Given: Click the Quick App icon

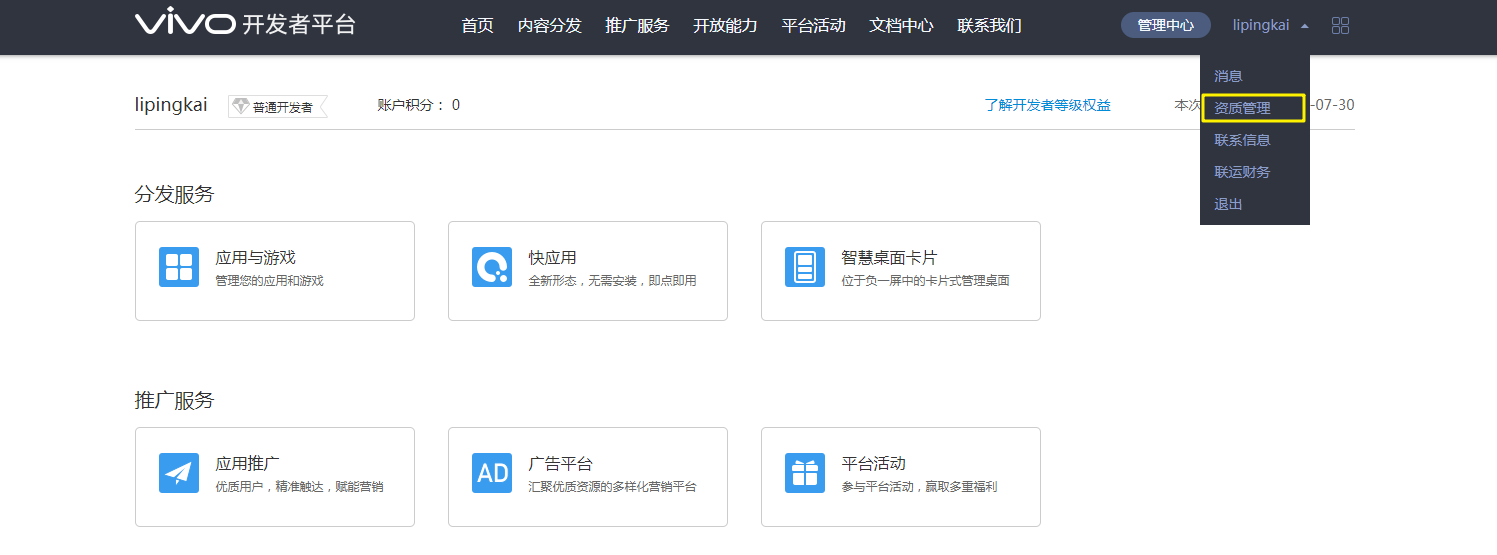Looking at the screenshot, I should click(x=492, y=267).
